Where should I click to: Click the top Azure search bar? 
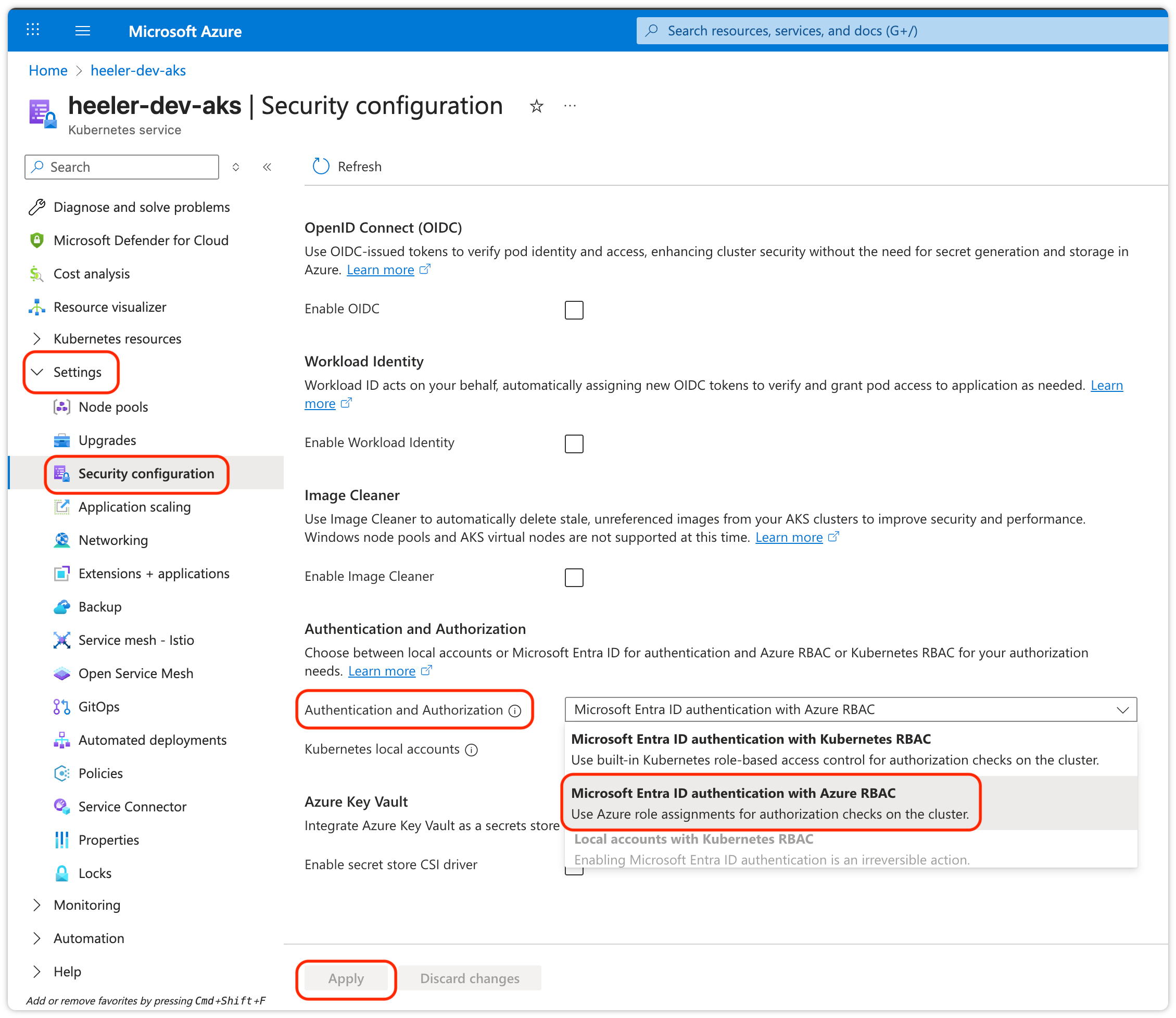[x=903, y=31]
